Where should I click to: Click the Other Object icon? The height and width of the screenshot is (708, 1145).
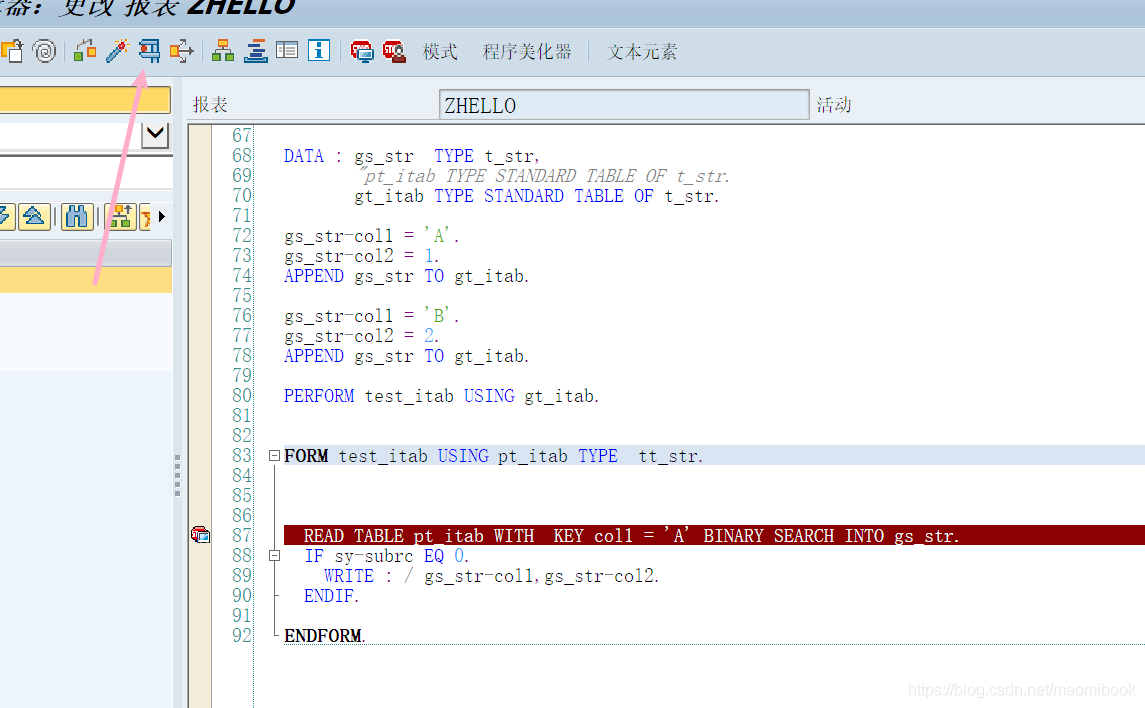[x=11, y=51]
